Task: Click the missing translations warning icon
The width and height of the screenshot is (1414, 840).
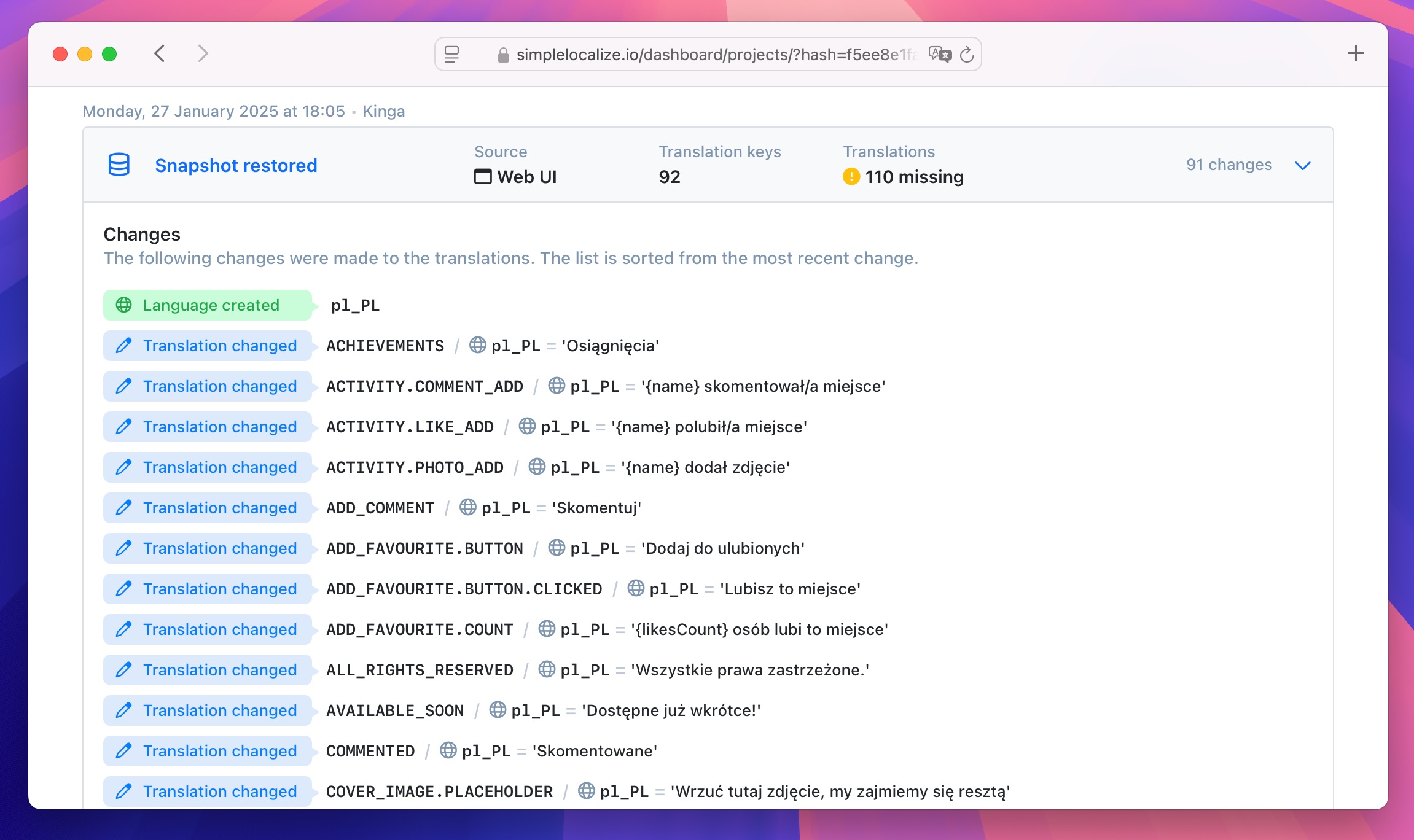Action: [852, 177]
